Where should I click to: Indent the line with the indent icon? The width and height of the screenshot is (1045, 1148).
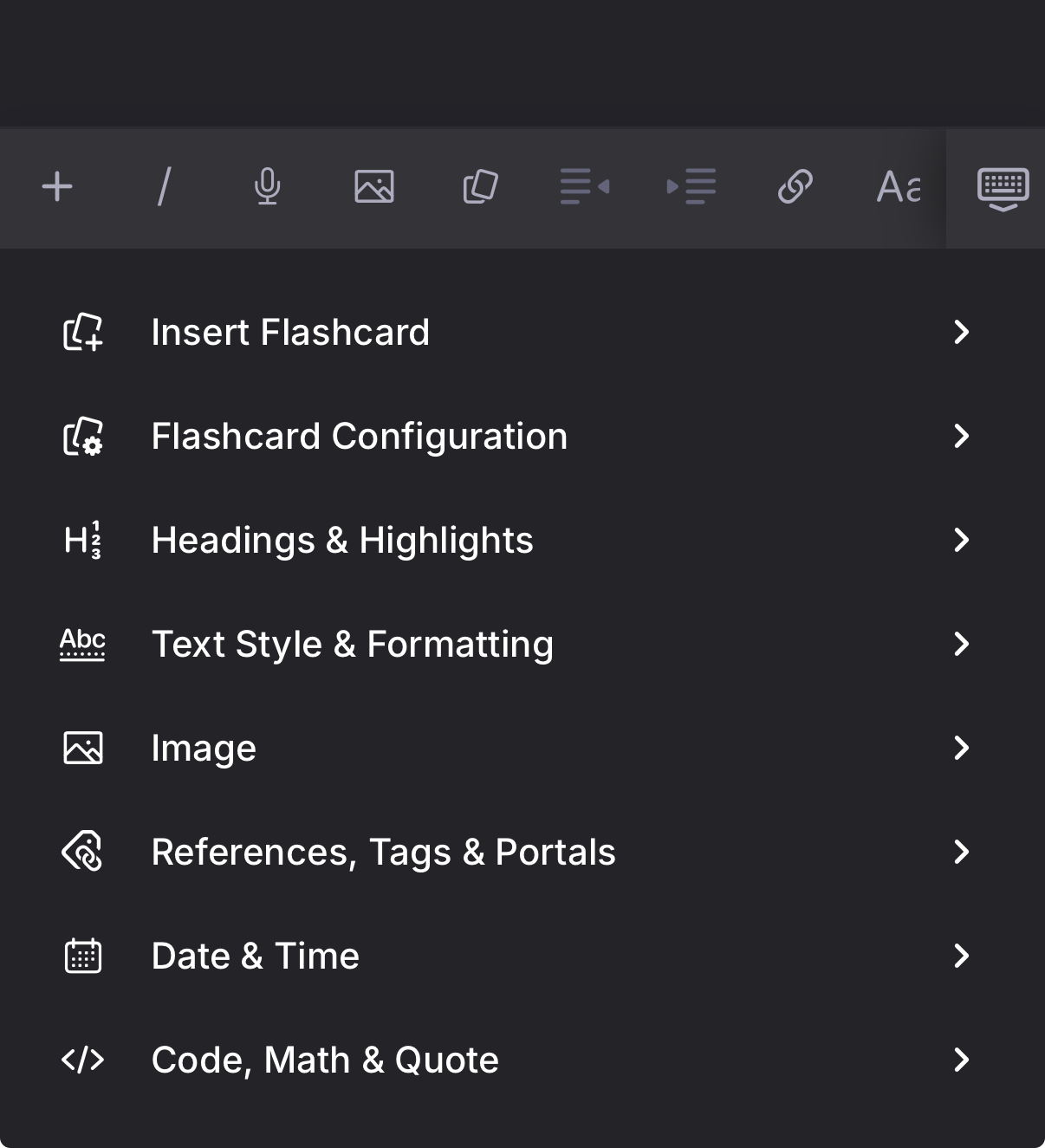(691, 187)
